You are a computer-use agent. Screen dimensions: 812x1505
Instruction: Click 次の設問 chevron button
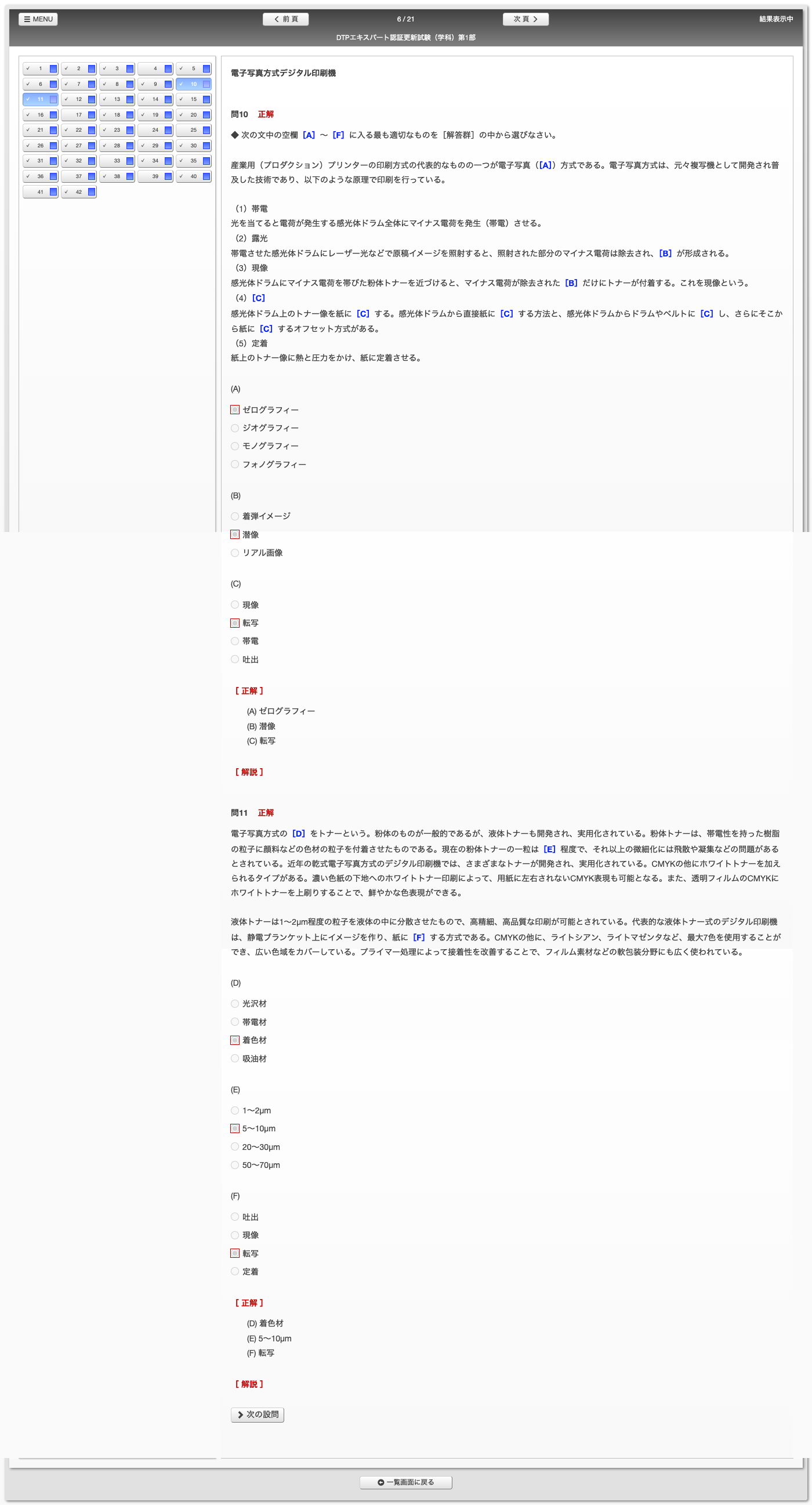(x=257, y=1414)
